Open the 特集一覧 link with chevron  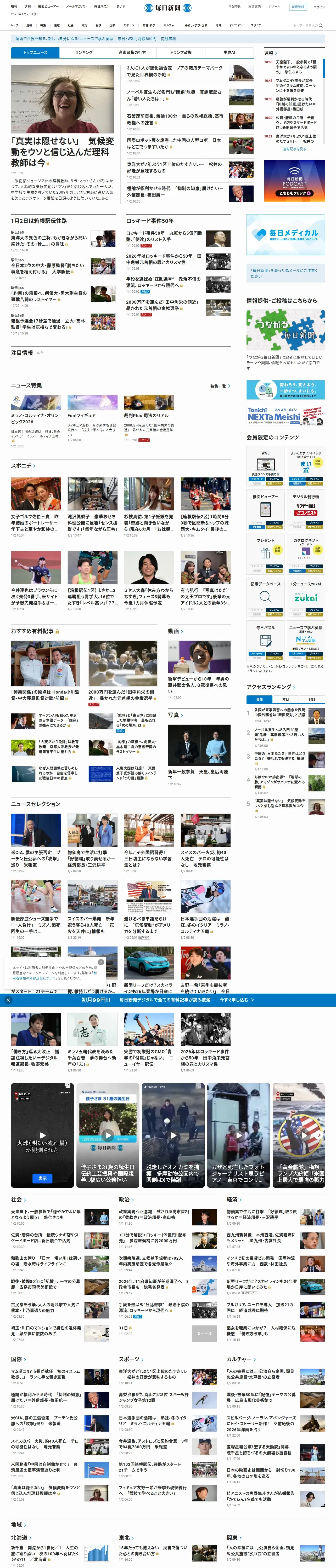pos(220,386)
